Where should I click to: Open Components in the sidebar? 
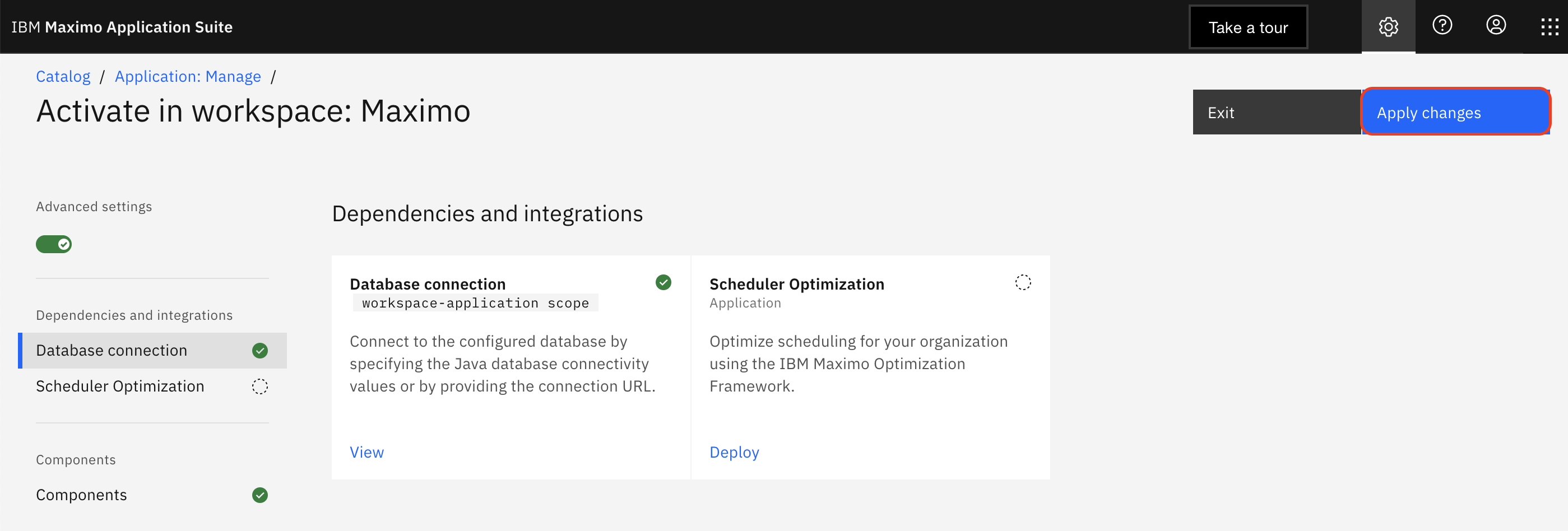pyautogui.click(x=82, y=495)
